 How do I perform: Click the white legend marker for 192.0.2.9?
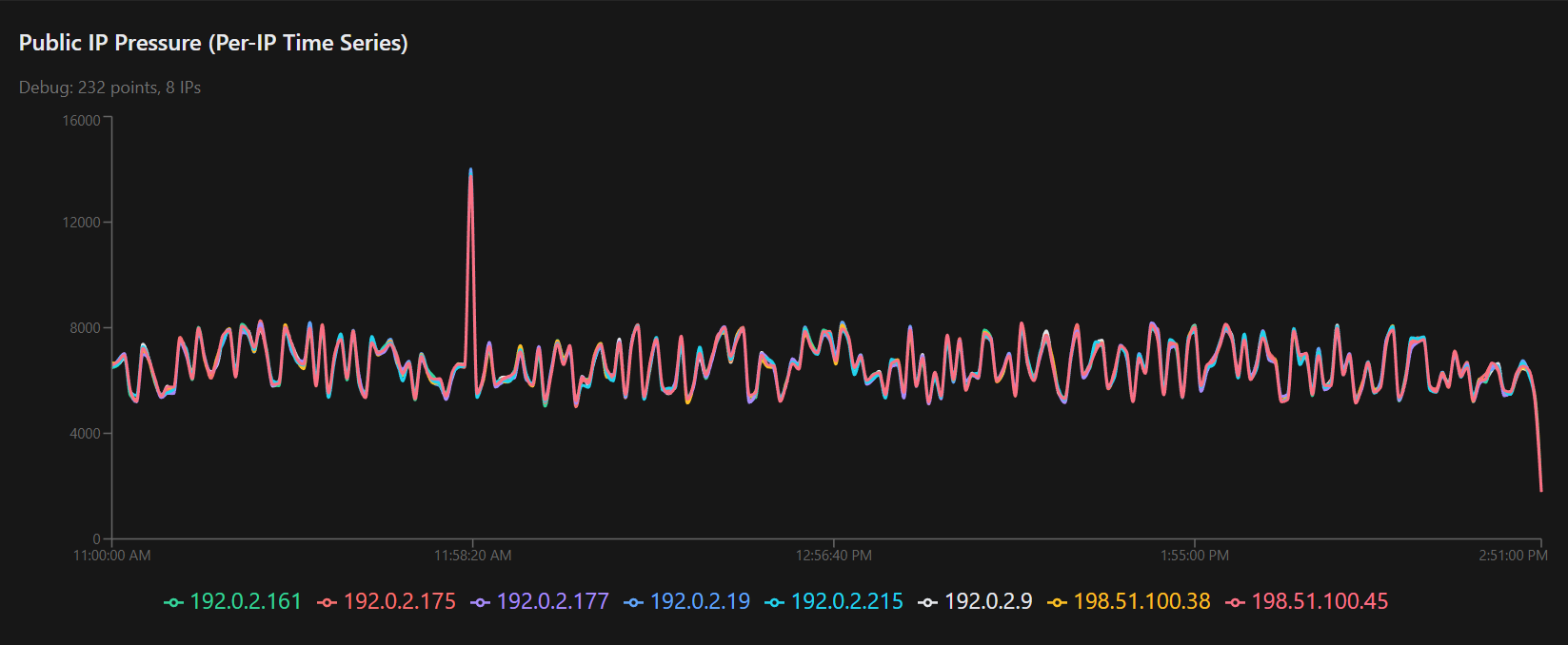coord(927,602)
